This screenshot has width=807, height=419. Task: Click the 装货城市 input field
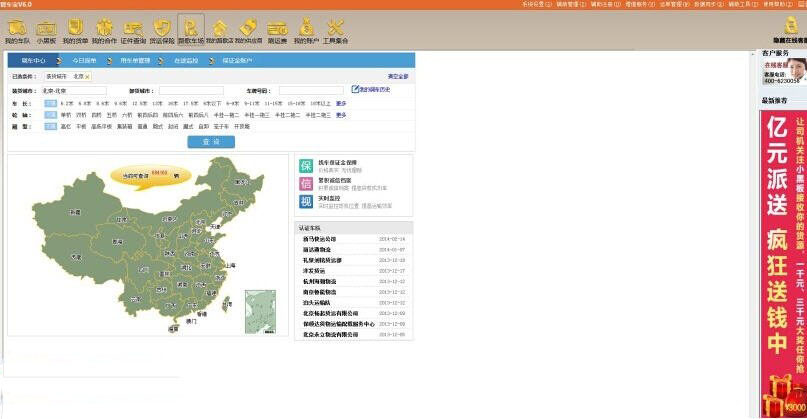[x=74, y=91]
